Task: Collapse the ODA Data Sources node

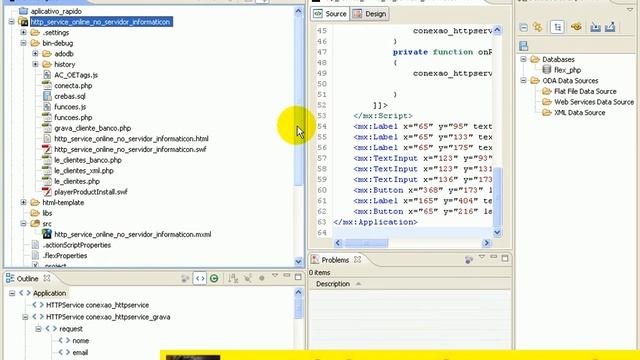Action: [523, 81]
